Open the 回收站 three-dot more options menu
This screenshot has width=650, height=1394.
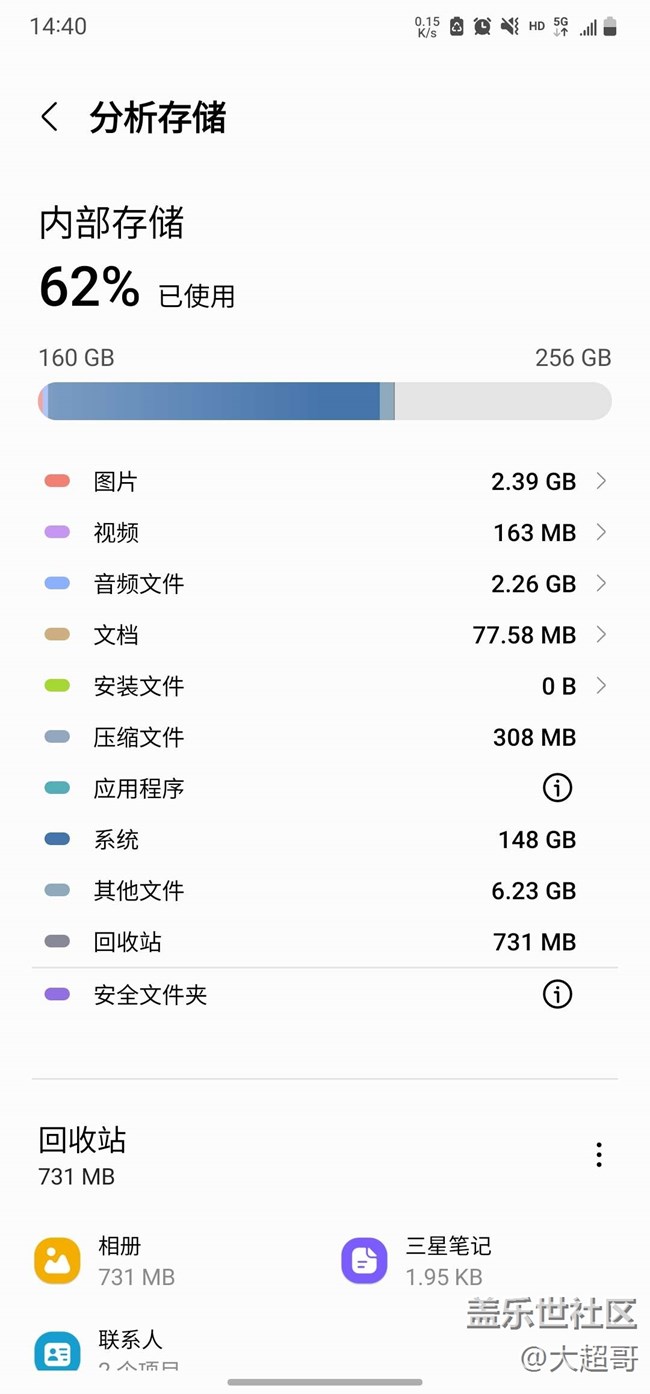(598, 1155)
